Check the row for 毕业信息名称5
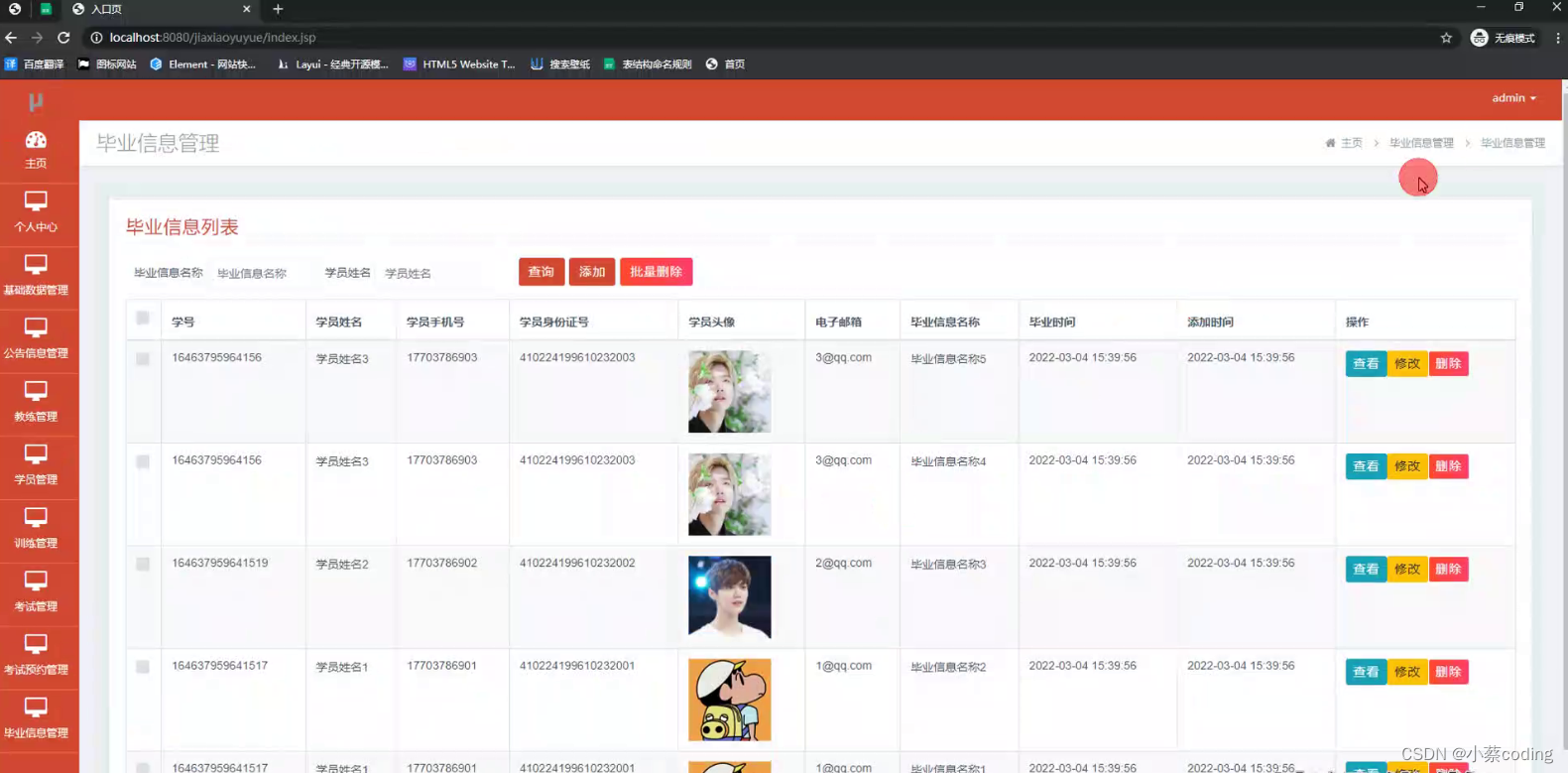Viewport: 1568px width, 773px height. point(143,359)
